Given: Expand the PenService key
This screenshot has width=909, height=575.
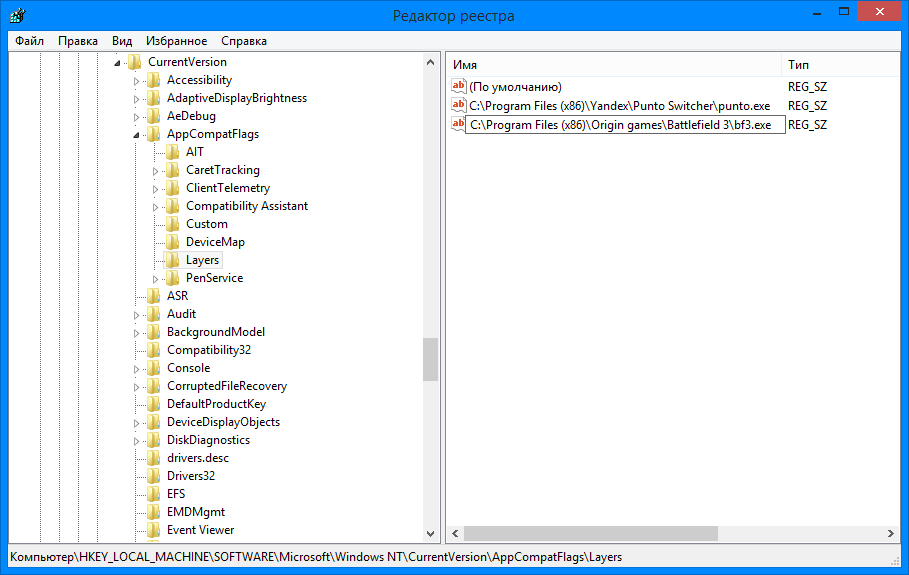Looking at the screenshot, I should point(155,279).
